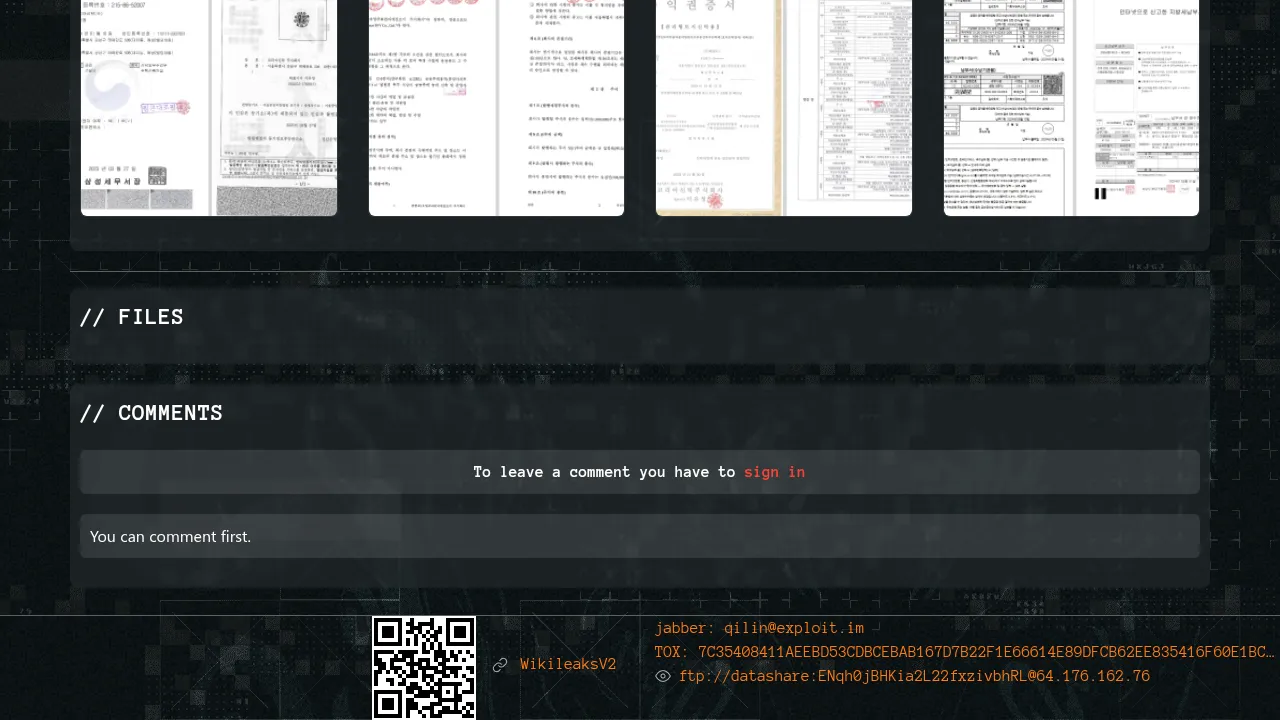
Task: Open the WikileaksV2 footer link
Action: [568, 665]
